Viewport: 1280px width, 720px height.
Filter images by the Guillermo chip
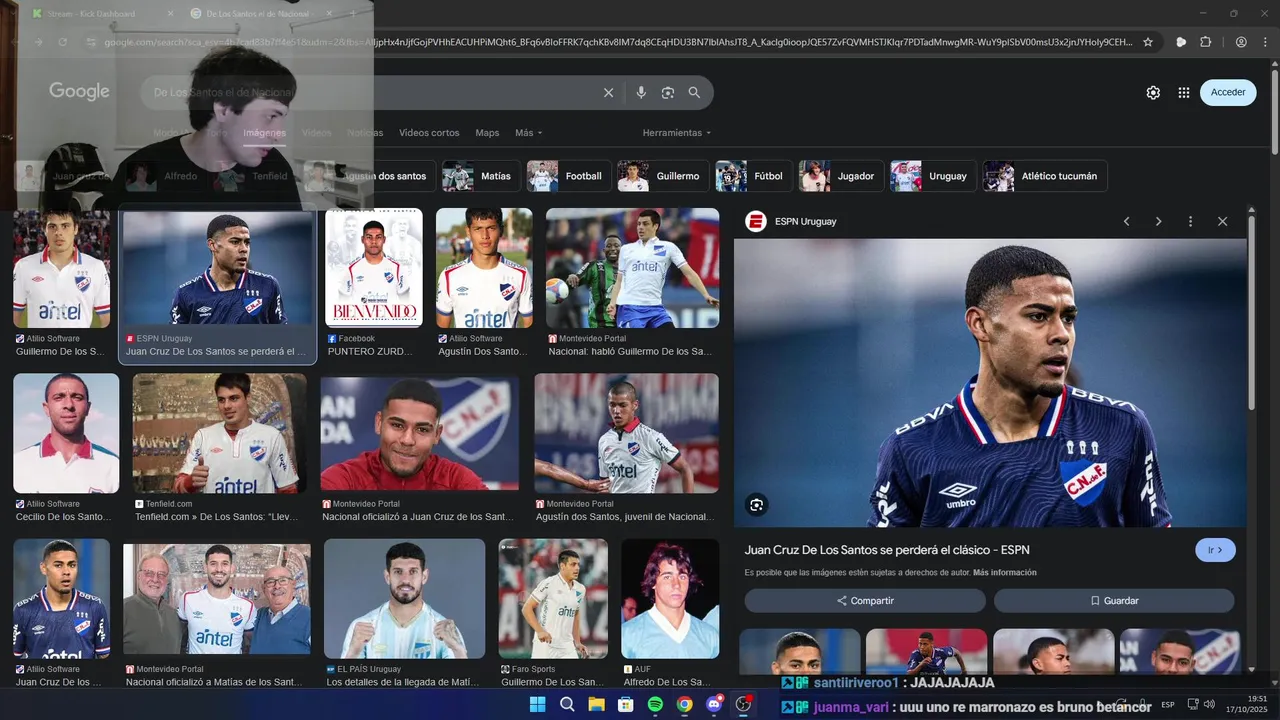pos(663,176)
